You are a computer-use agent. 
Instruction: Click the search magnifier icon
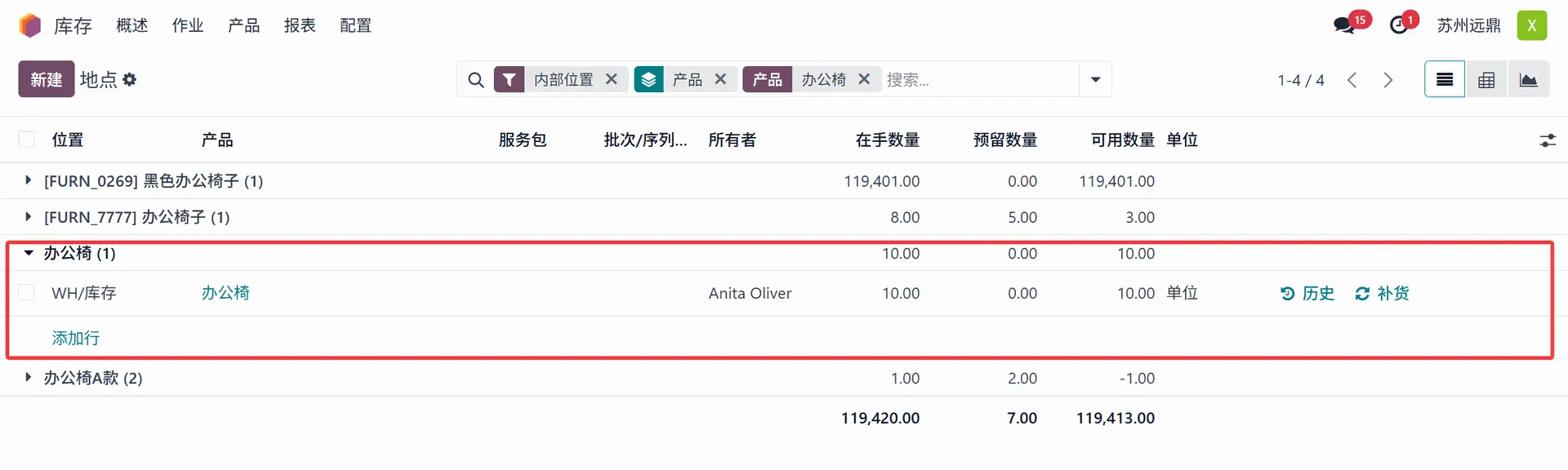pyautogui.click(x=475, y=80)
